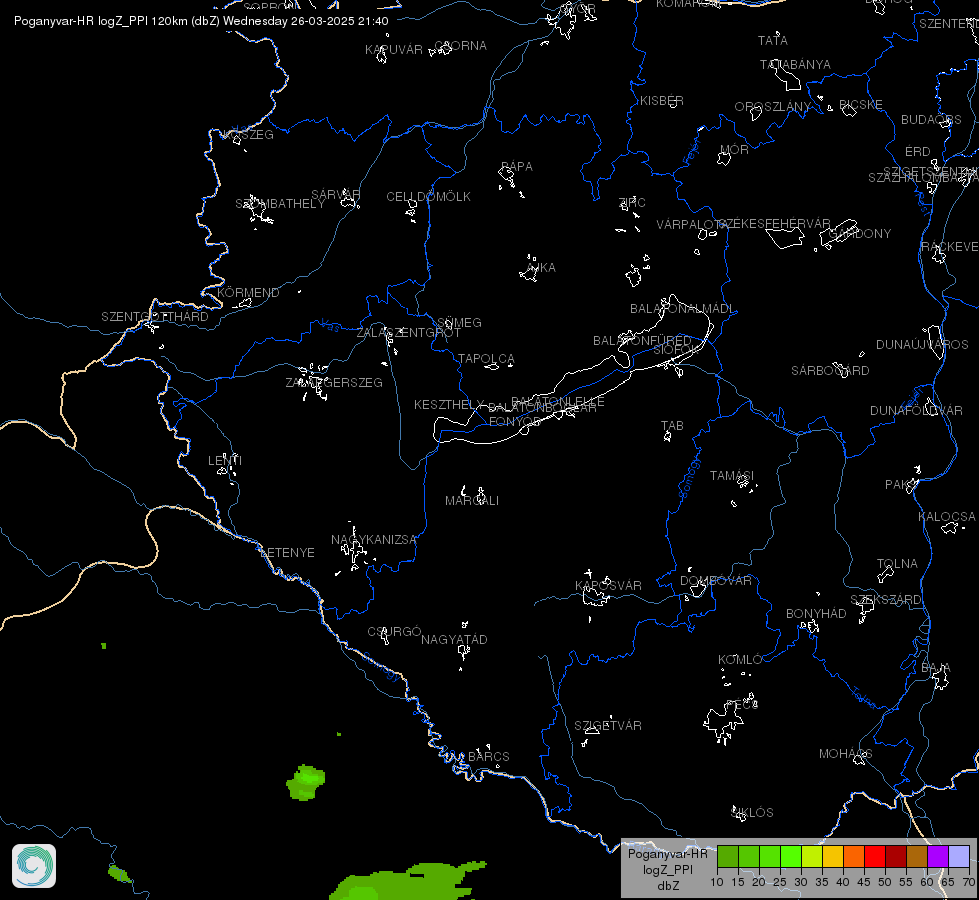Viewport: 979px width, 900px height.
Task: Click the KAPOSVÁR city label
Action: click(608, 586)
